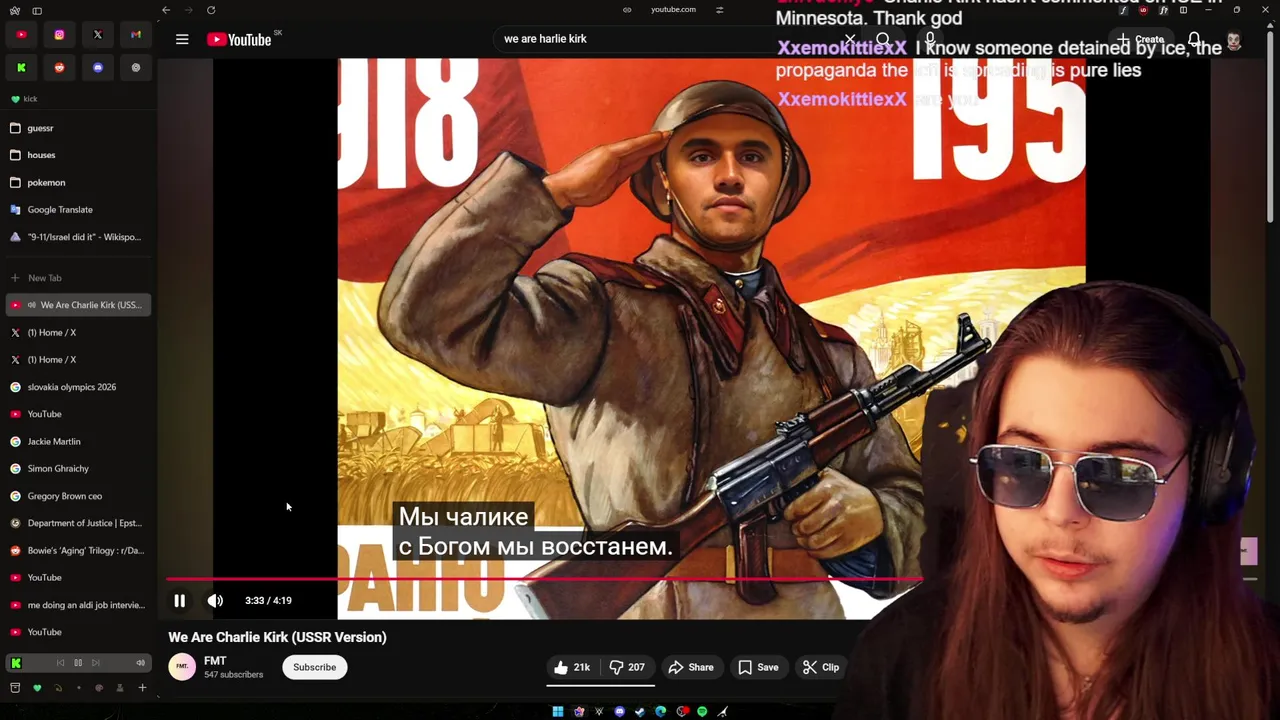Expand the pokemon folder

pos(79,182)
